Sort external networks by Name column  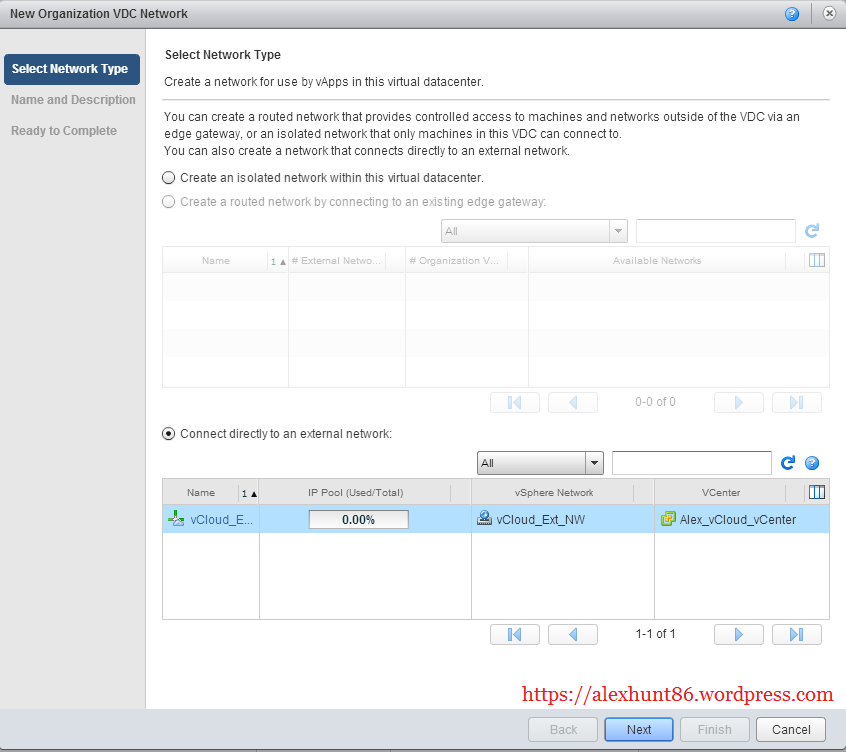click(x=201, y=493)
